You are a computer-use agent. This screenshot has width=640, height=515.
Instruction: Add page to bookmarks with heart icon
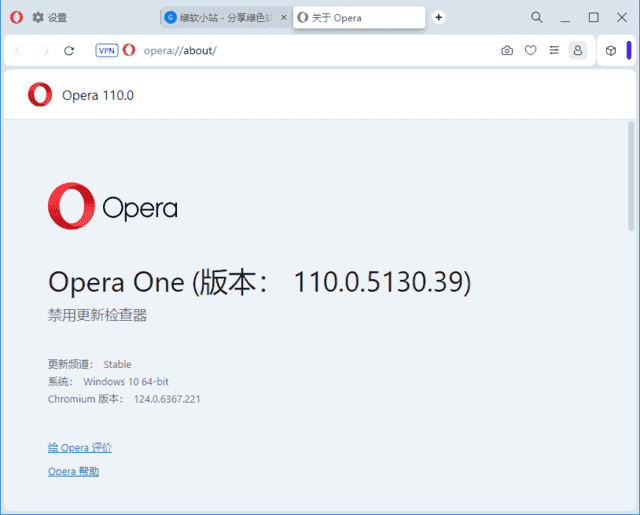[x=531, y=51]
